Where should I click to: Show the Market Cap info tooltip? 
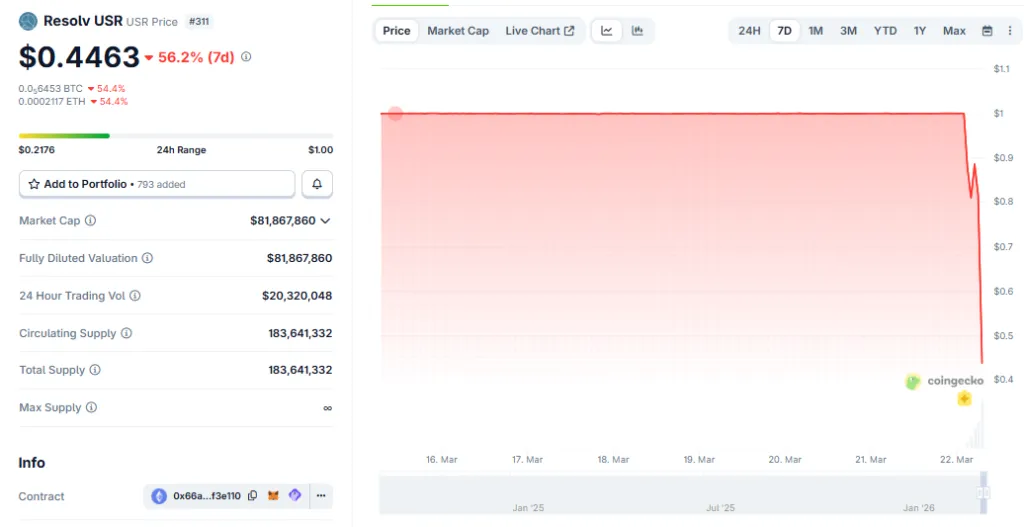(91, 221)
